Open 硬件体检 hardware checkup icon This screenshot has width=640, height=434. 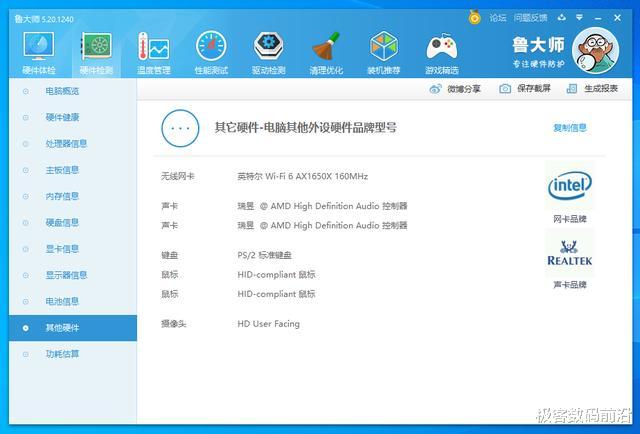(x=38, y=53)
